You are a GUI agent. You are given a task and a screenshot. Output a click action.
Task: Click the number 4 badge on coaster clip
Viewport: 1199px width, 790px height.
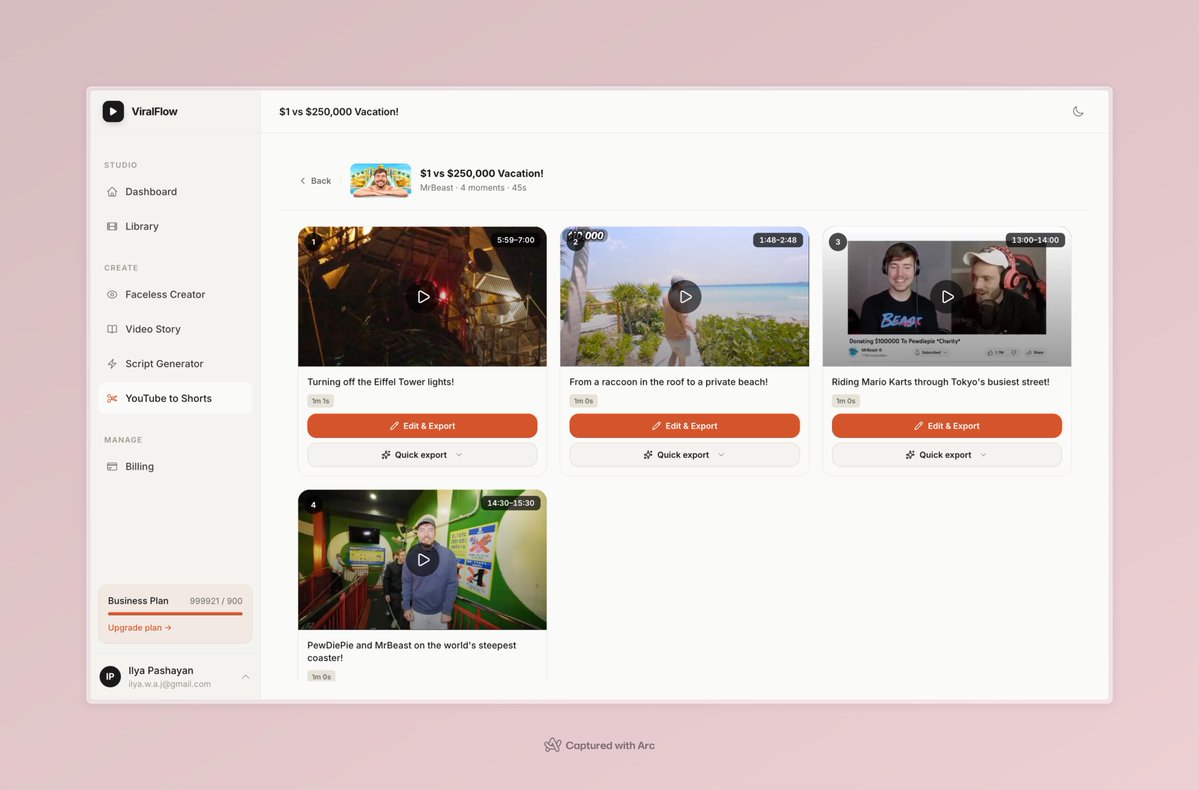coord(313,505)
